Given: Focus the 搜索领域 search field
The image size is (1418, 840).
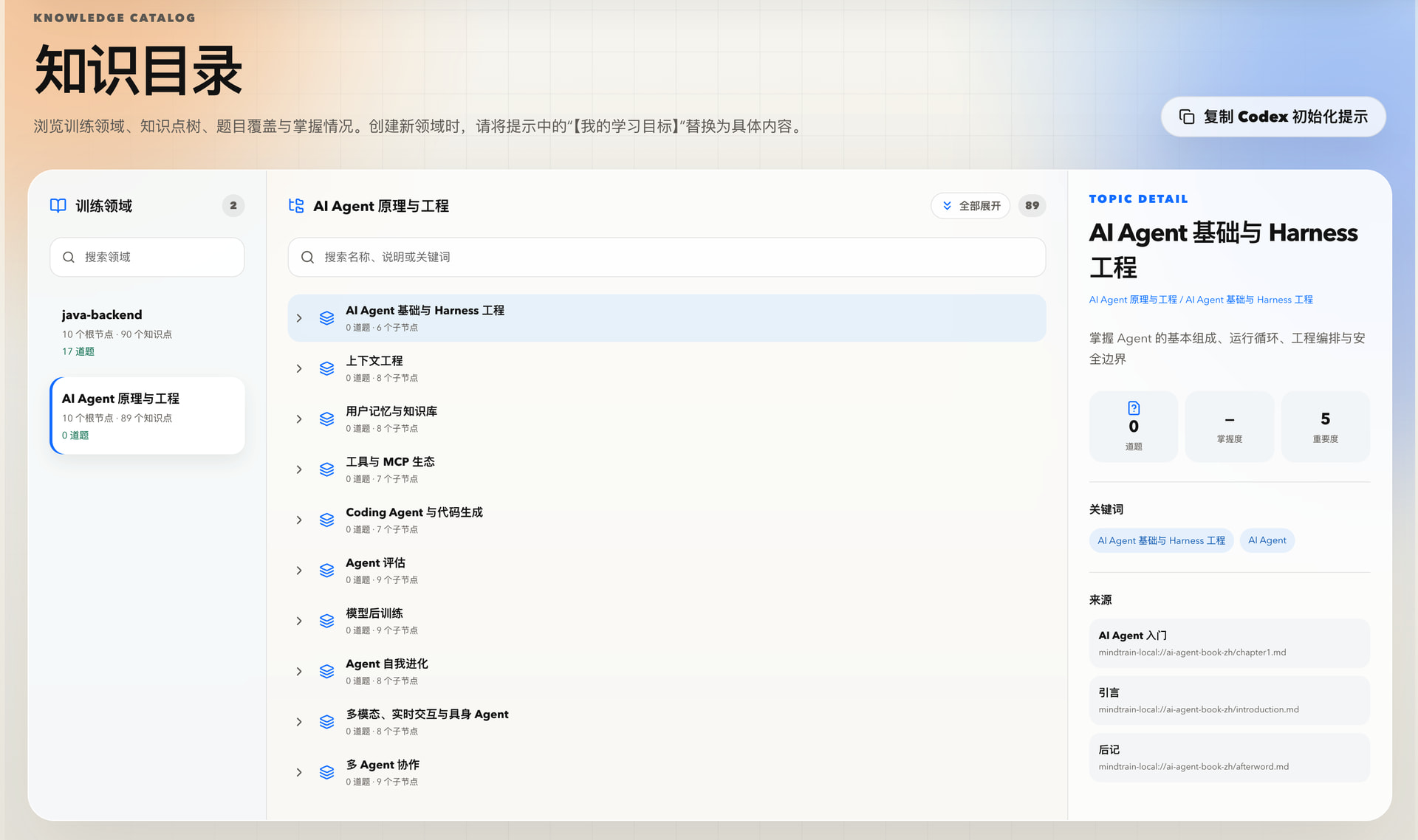Looking at the screenshot, I should tap(147, 257).
